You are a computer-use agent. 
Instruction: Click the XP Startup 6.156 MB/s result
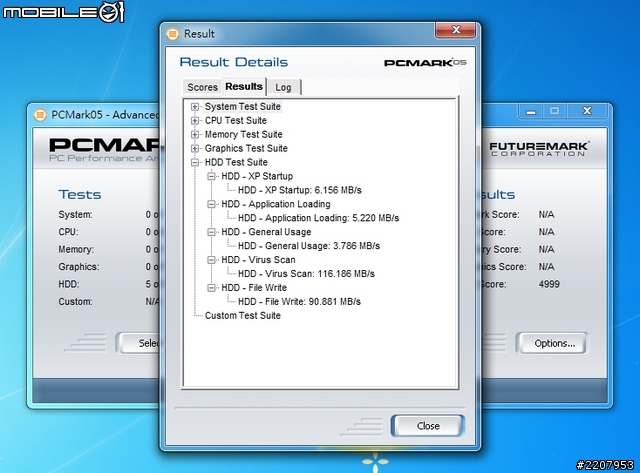point(300,190)
